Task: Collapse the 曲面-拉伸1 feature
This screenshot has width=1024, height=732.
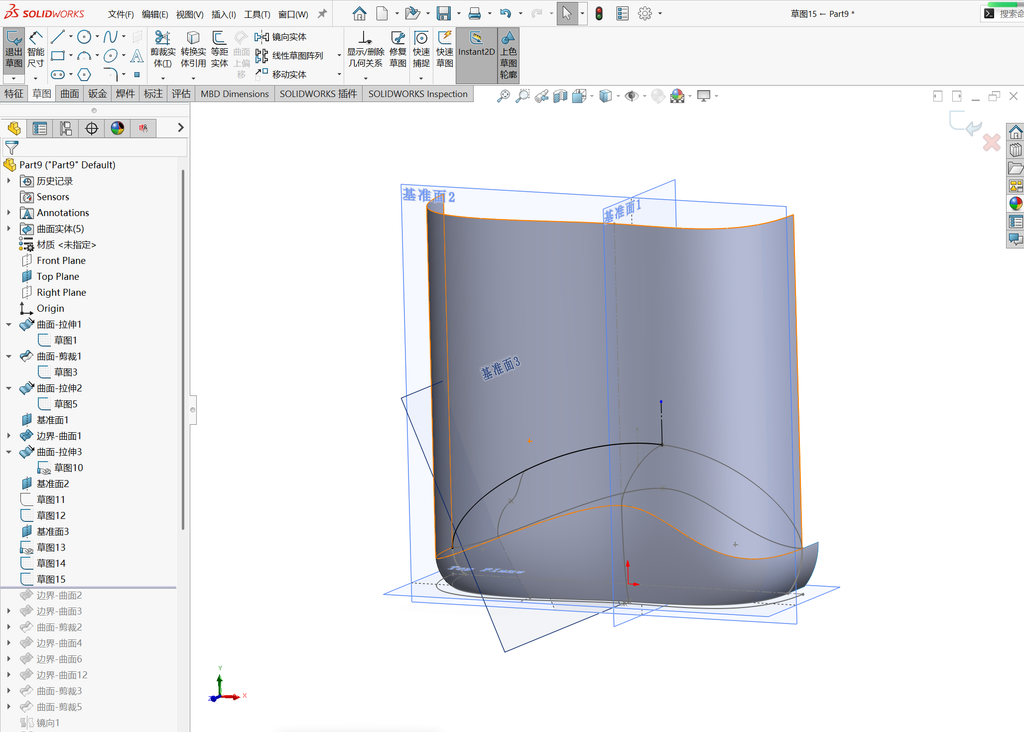Action: click(x=8, y=325)
